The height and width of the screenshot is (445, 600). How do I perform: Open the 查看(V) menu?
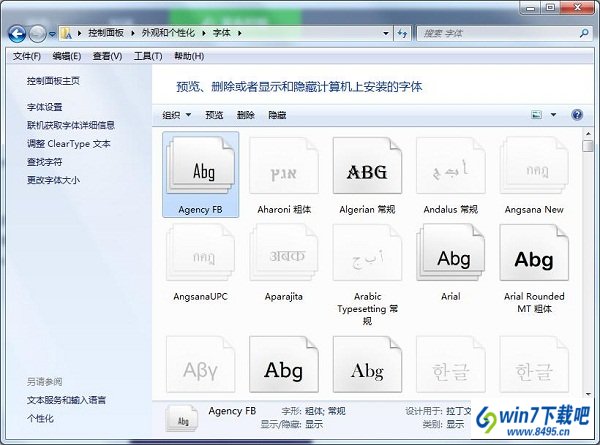click(108, 56)
